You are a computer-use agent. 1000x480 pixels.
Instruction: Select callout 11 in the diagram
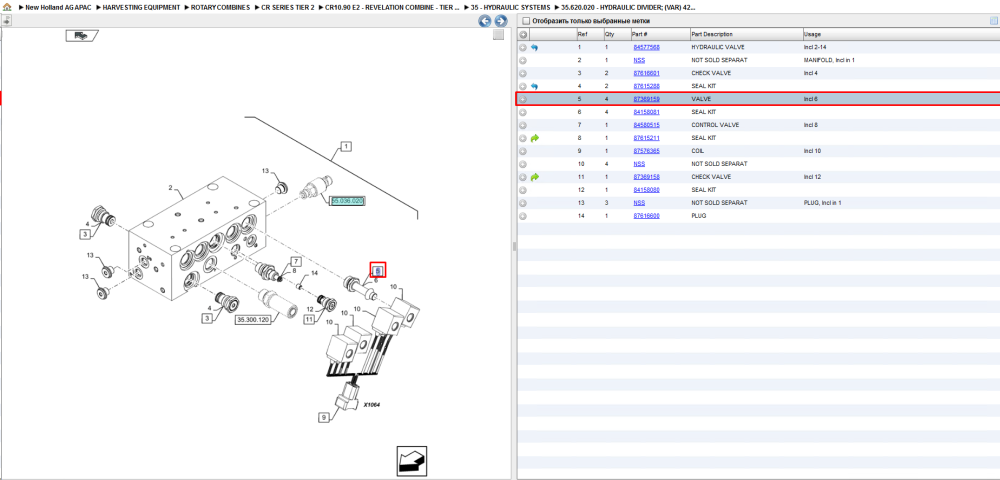pyautogui.click(x=309, y=319)
